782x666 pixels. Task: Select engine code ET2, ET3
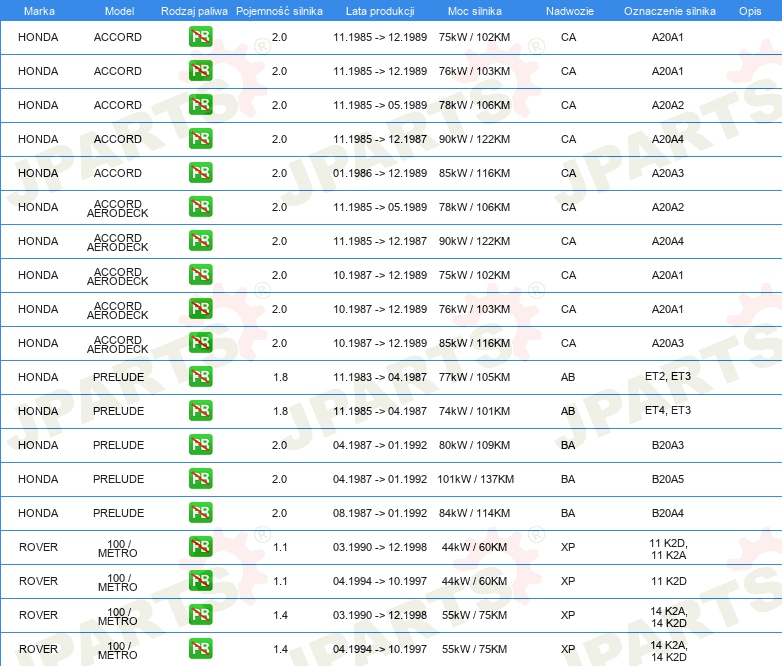pyautogui.click(x=668, y=376)
